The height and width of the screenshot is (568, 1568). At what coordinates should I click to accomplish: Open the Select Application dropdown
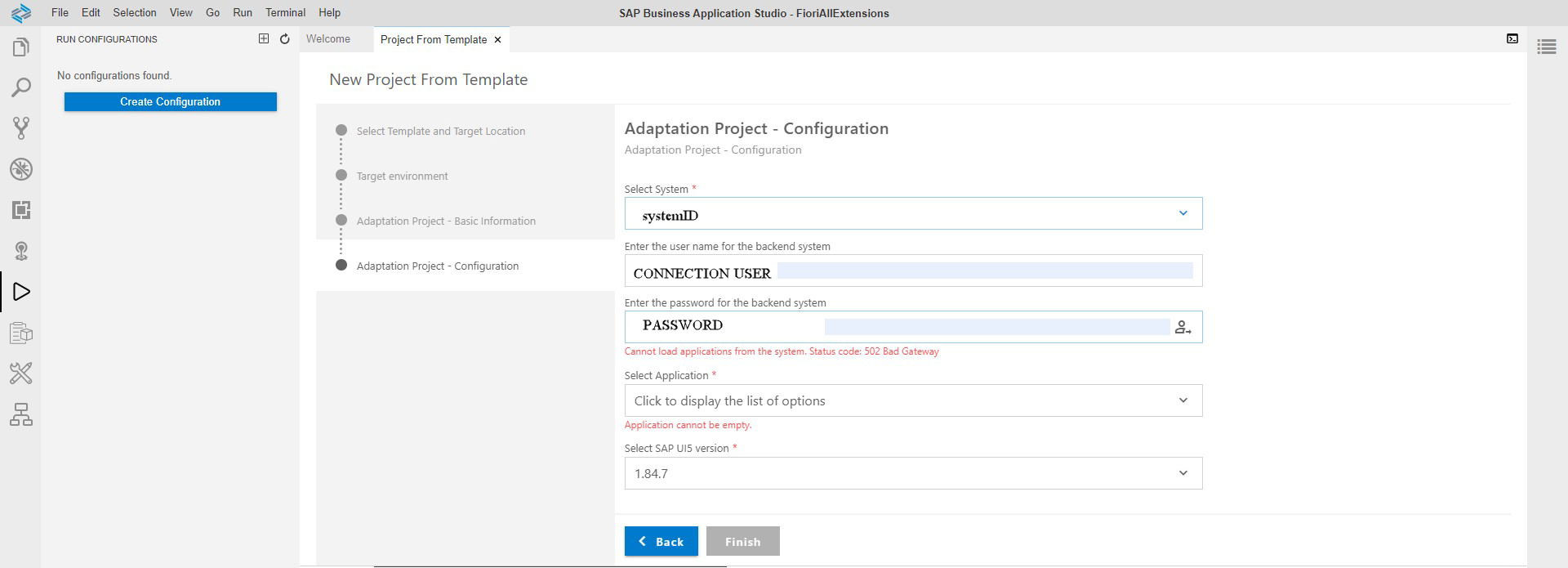click(913, 400)
